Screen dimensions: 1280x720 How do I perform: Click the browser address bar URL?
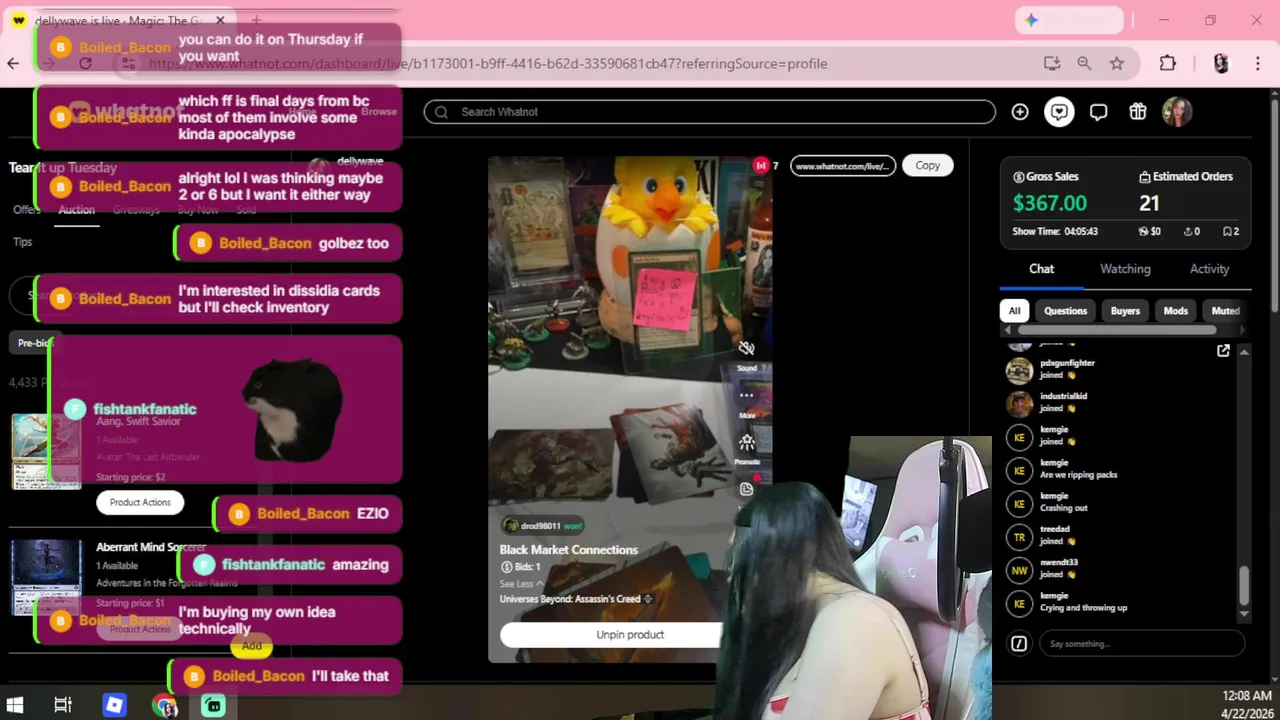pos(488,63)
